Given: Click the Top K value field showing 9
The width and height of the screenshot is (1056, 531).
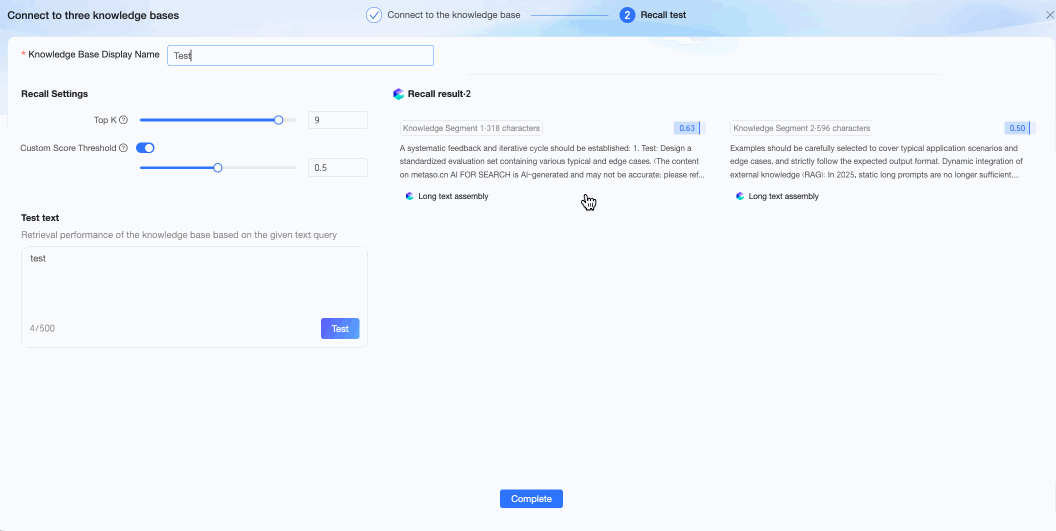Looking at the screenshot, I should [x=337, y=120].
